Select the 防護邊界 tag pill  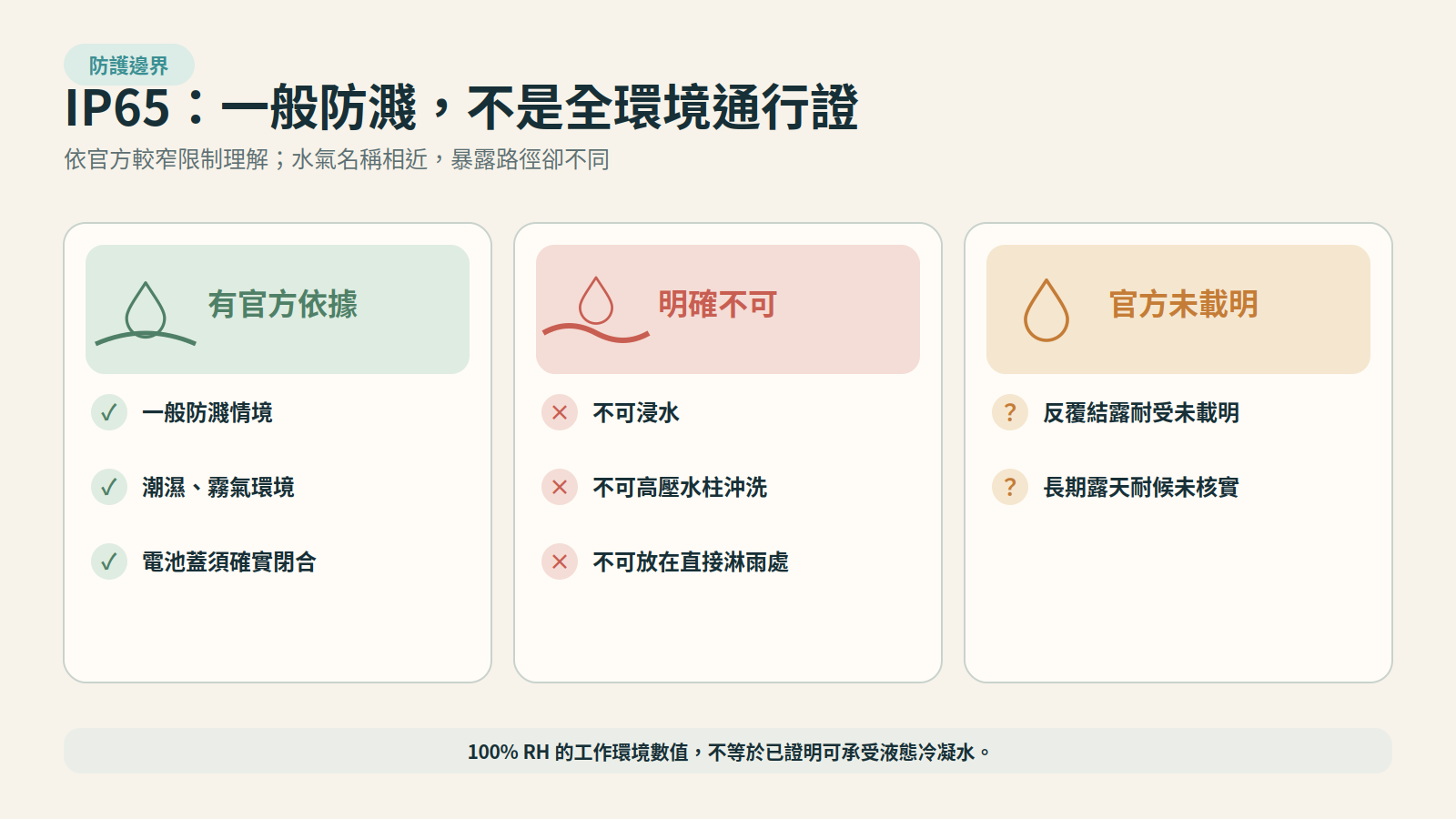pos(129,66)
